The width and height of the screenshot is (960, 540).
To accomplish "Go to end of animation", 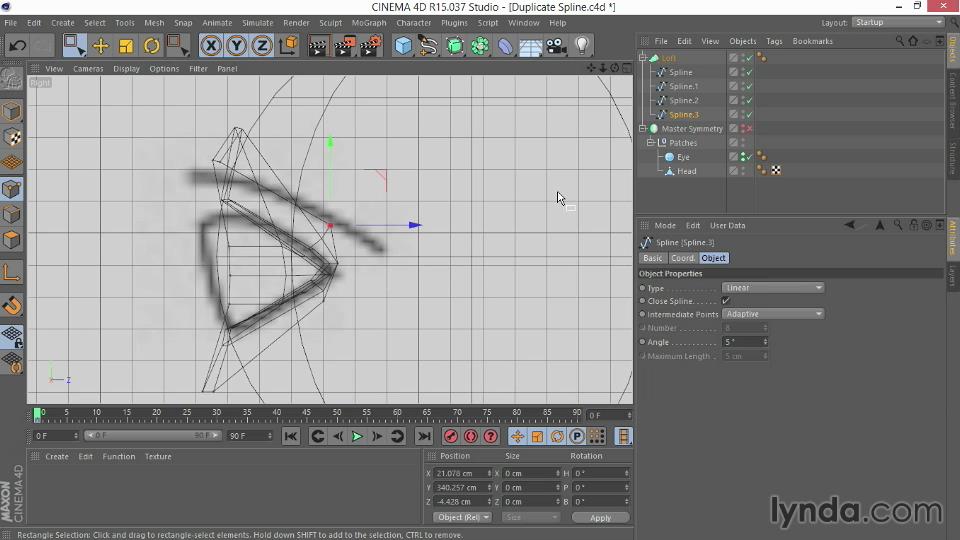I will [424, 437].
